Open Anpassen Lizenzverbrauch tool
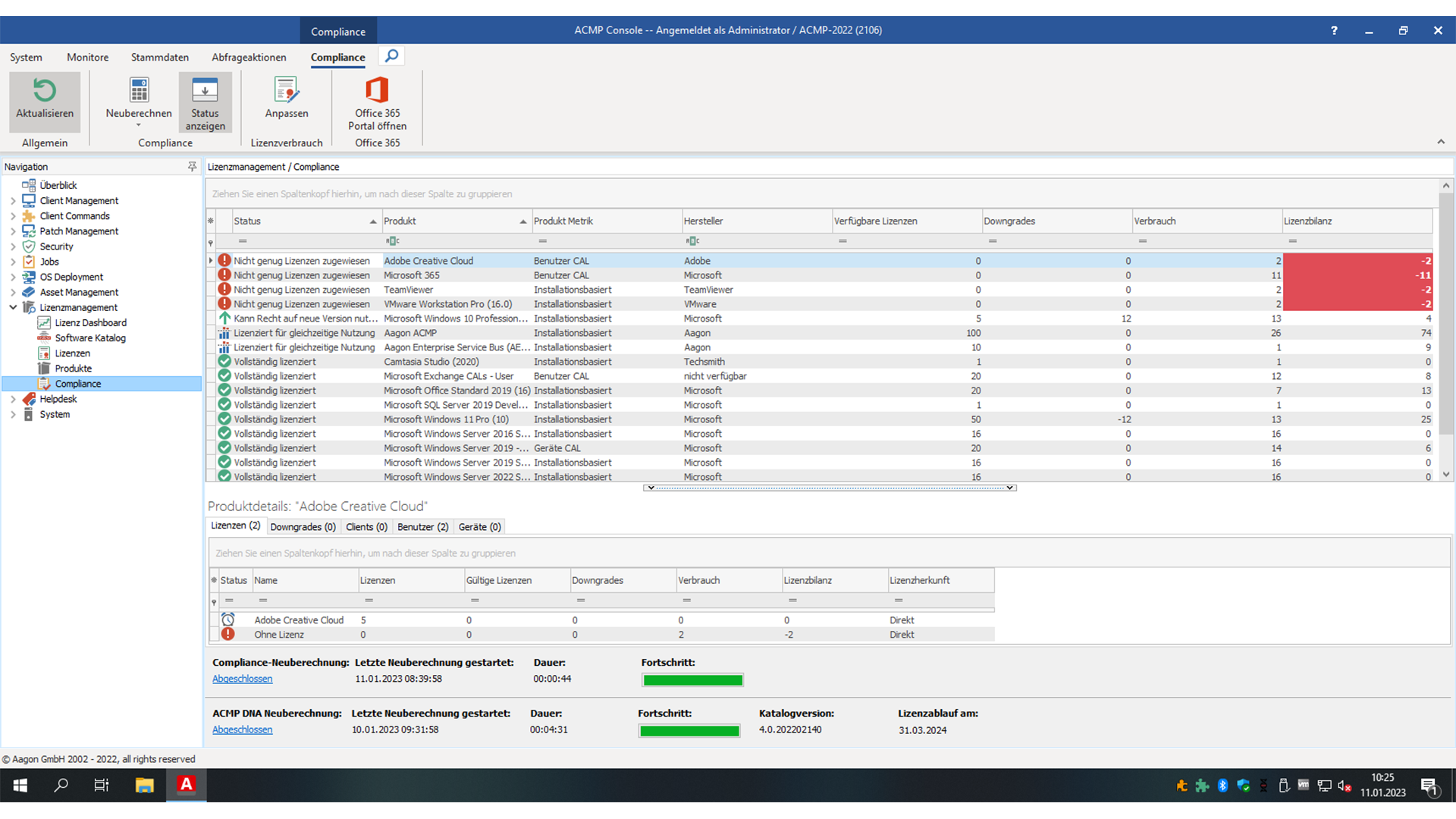This screenshot has width=1456, height=819. click(x=287, y=99)
